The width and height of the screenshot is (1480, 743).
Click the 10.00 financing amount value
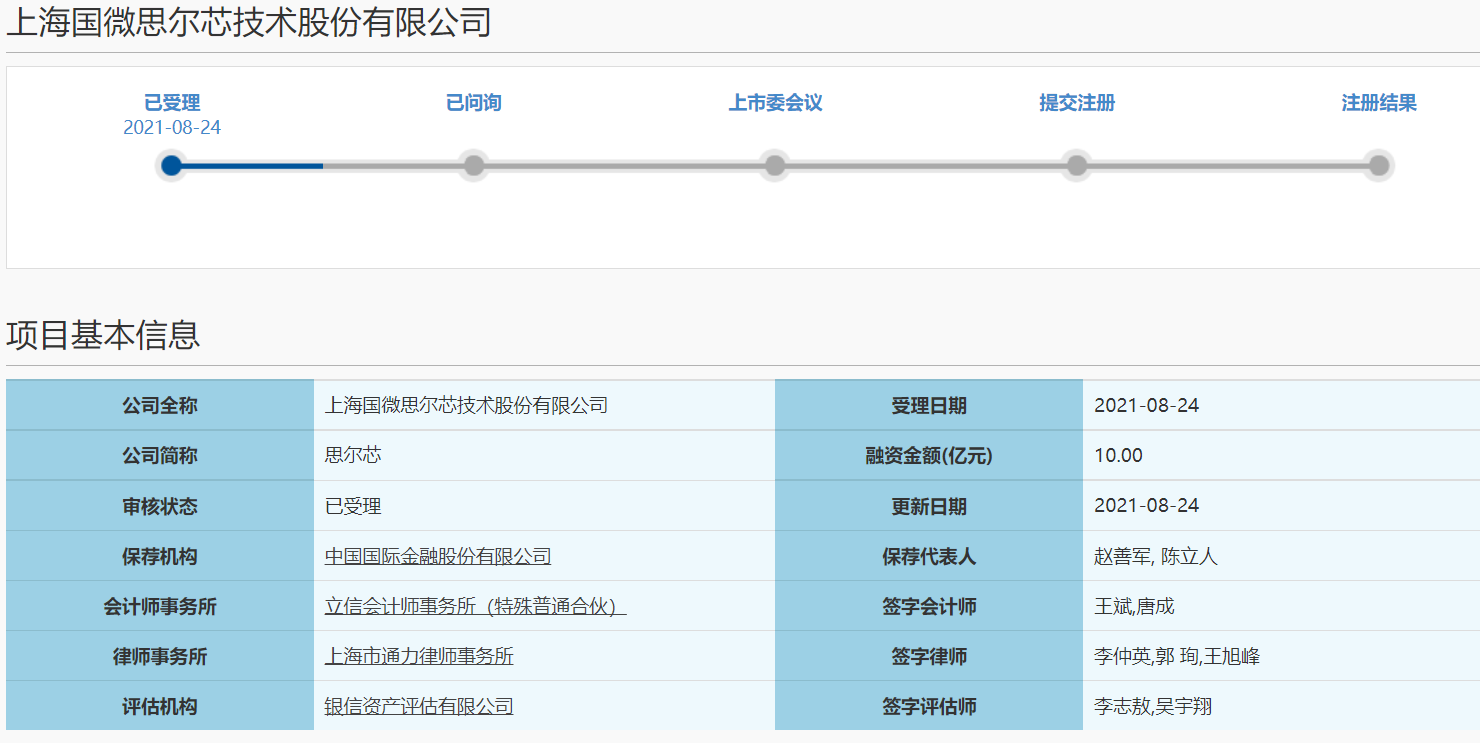coord(1118,455)
